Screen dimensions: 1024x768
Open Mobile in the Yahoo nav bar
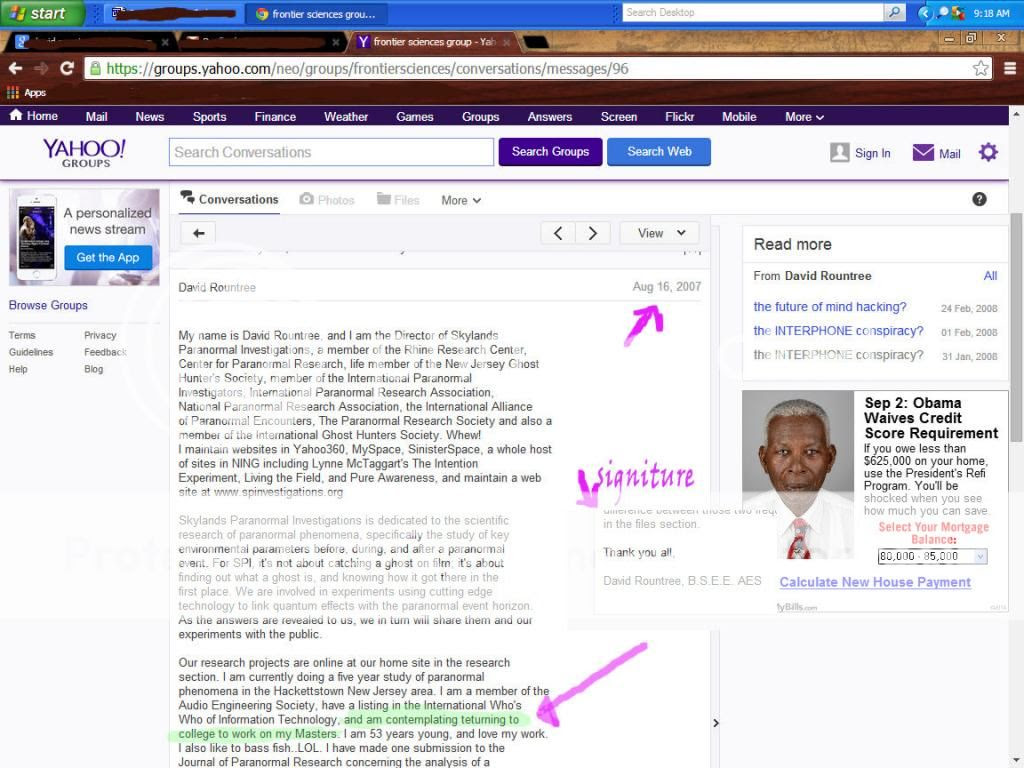click(739, 116)
